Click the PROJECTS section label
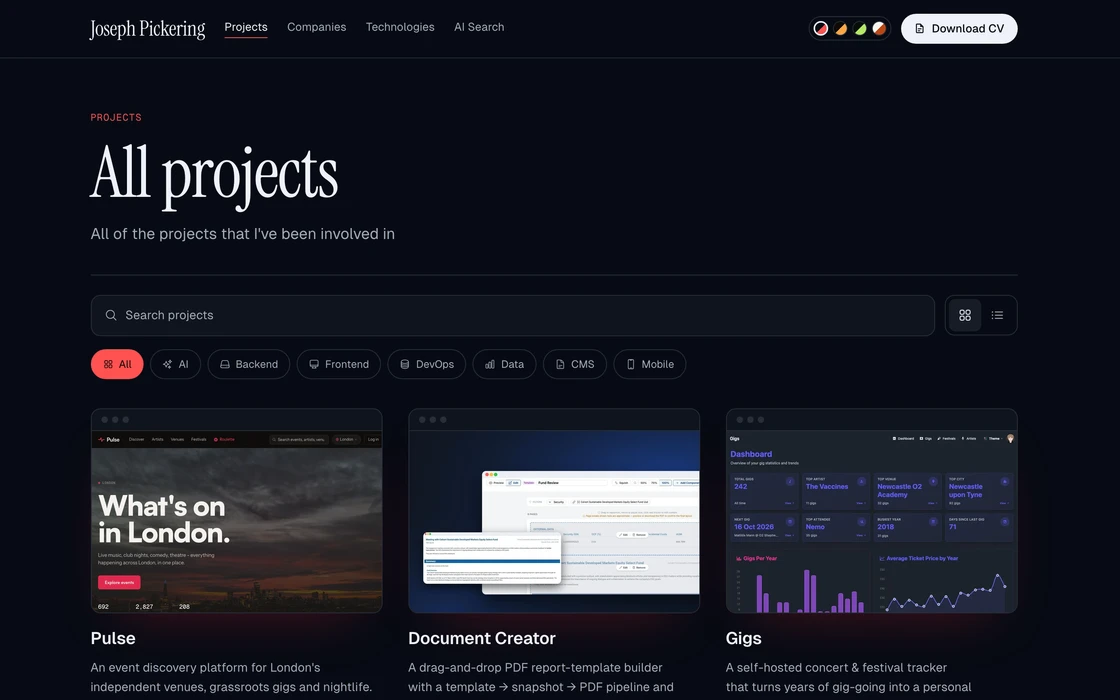Image resolution: width=1120 pixels, height=700 pixels. pos(116,117)
